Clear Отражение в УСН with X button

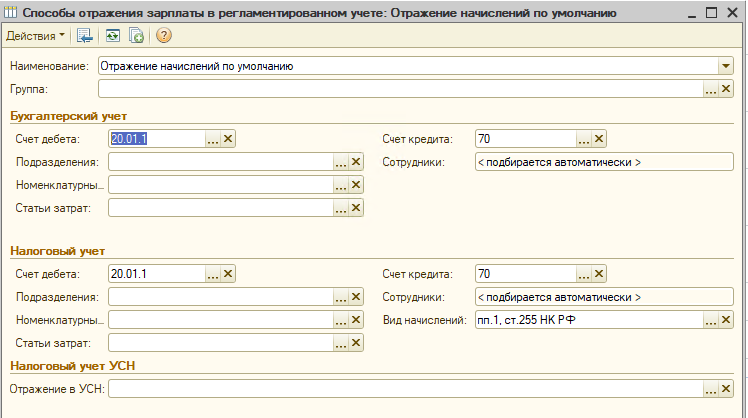point(727,389)
